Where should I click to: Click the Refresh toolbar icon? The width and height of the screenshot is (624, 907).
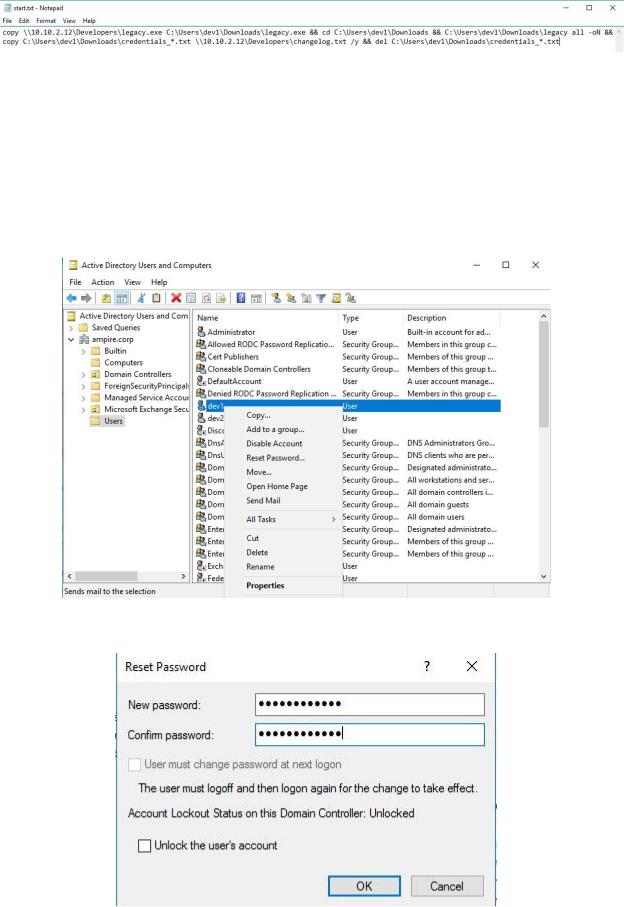pyautogui.click(x=206, y=298)
